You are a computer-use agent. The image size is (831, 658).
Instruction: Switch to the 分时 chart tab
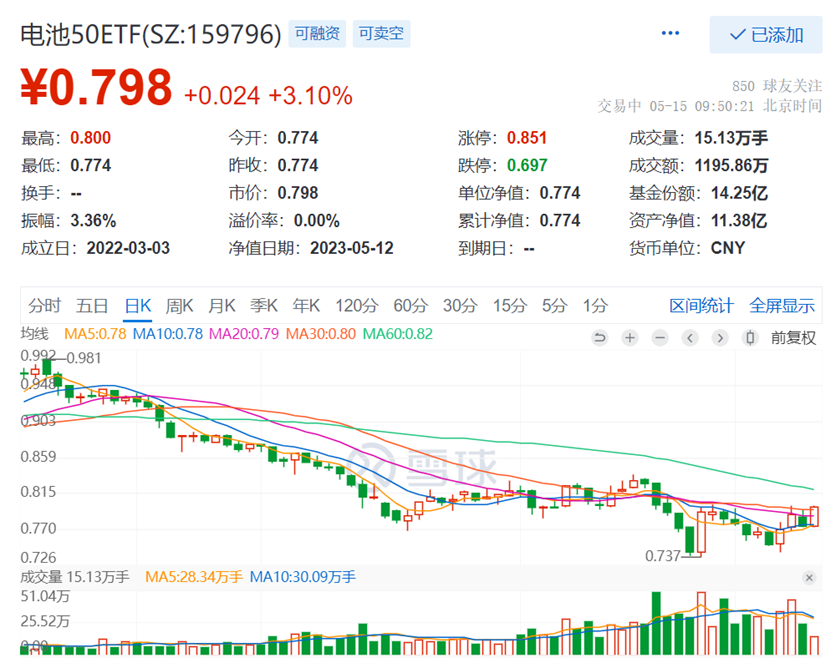(45, 306)
